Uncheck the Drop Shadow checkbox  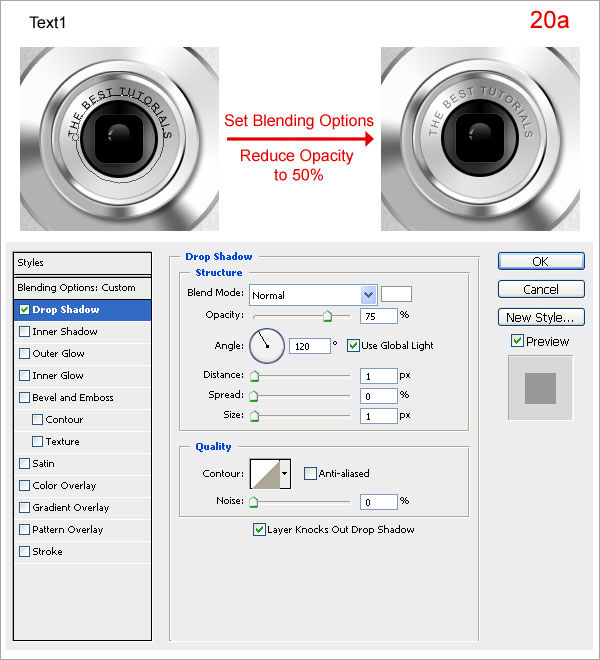point(24,310)
